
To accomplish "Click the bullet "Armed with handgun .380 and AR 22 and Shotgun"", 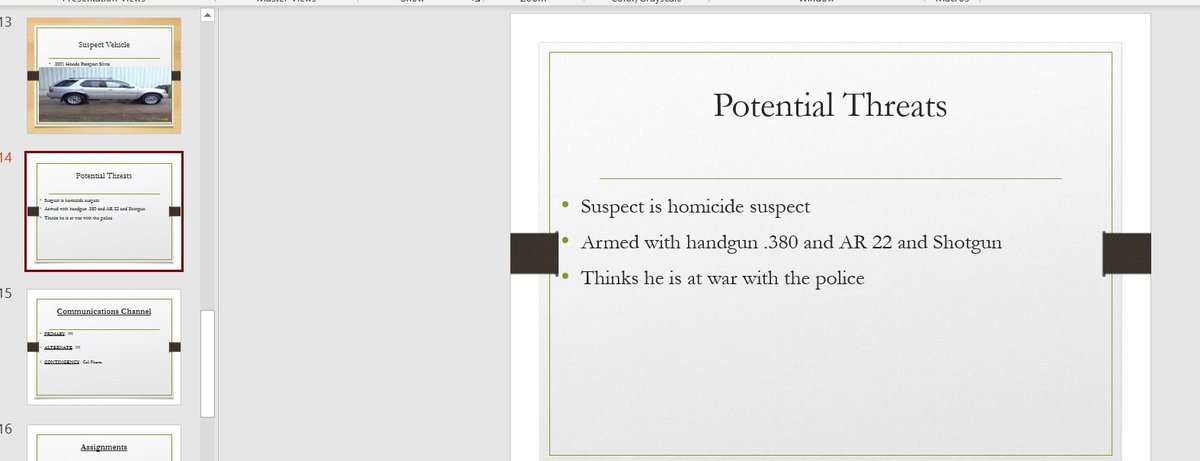I will (791, 243).
